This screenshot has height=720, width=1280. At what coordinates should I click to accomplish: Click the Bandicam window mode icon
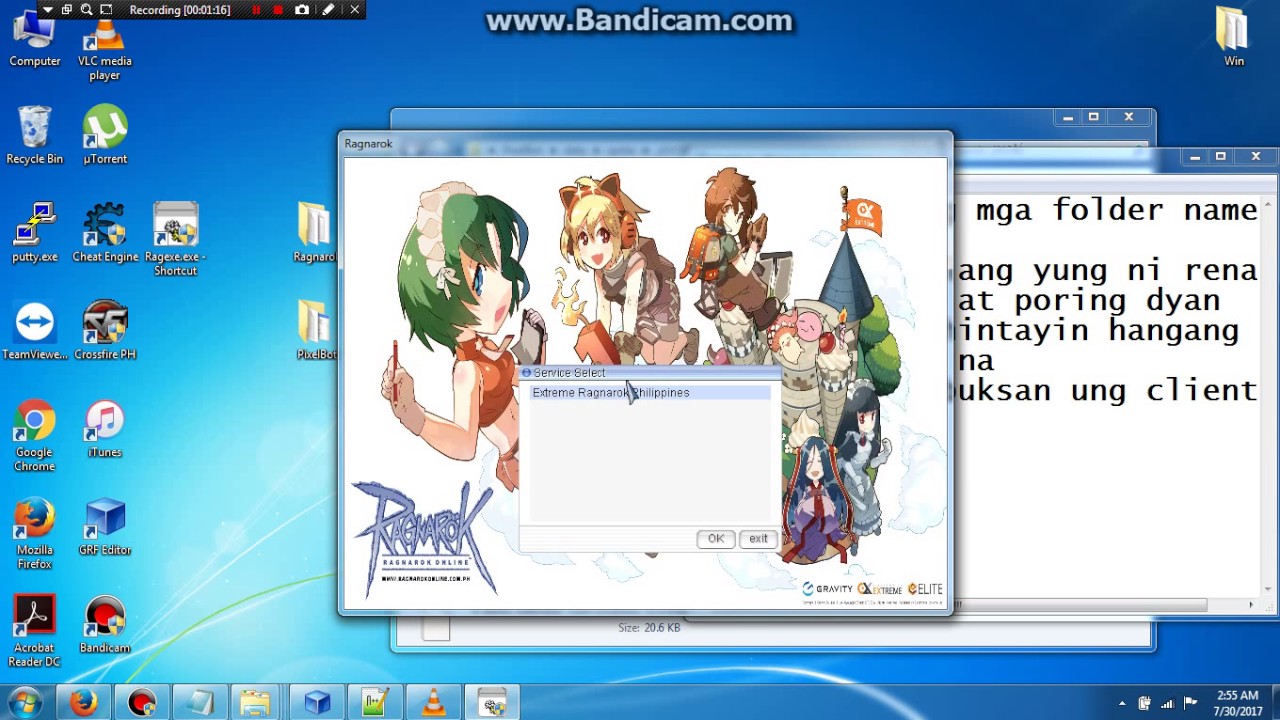tap(67, 10)
